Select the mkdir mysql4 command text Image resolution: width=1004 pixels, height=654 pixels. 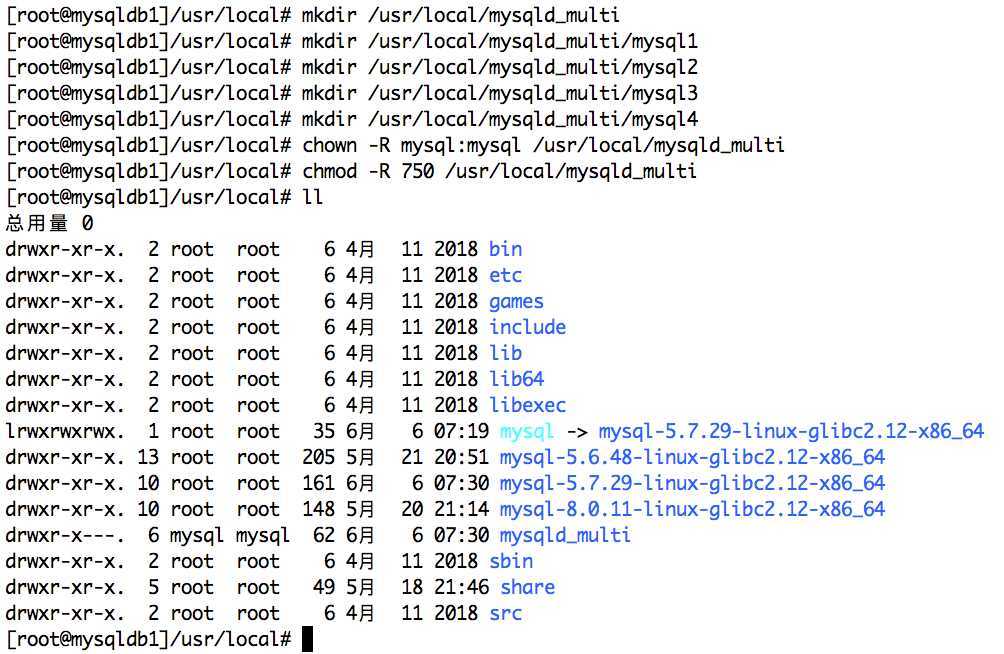pyautogui.click(x=500, y=119)
